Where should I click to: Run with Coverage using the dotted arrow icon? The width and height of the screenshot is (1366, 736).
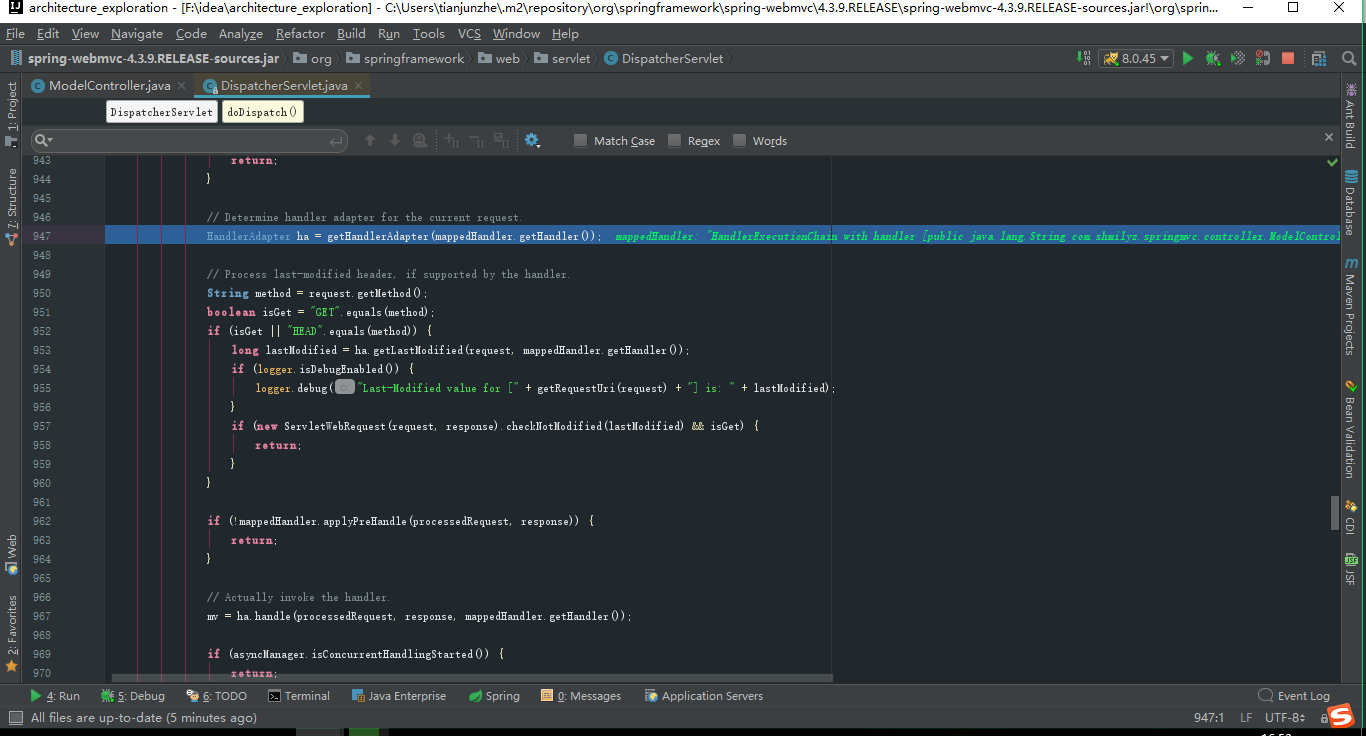[x=1236, y=58]
